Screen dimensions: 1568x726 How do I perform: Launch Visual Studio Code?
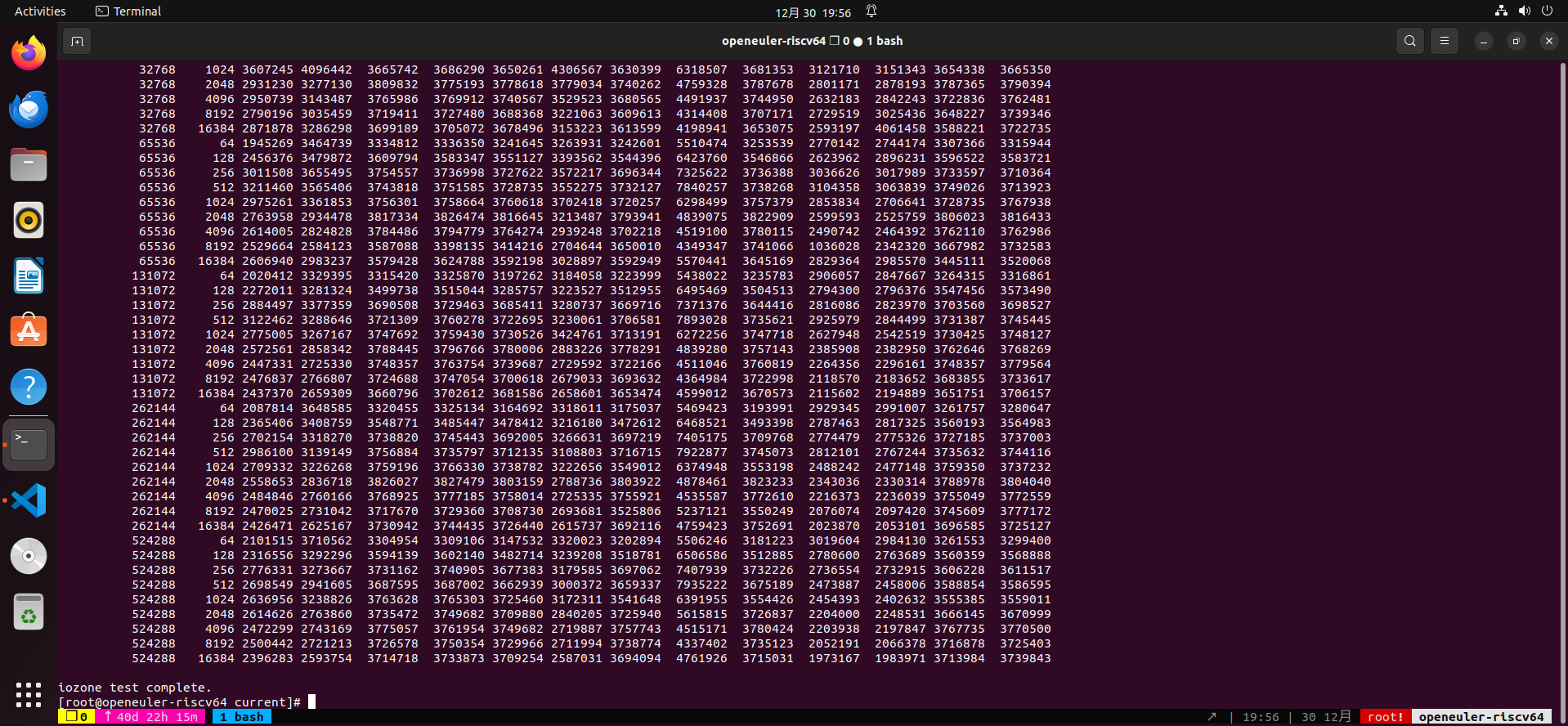coord(29,500)
